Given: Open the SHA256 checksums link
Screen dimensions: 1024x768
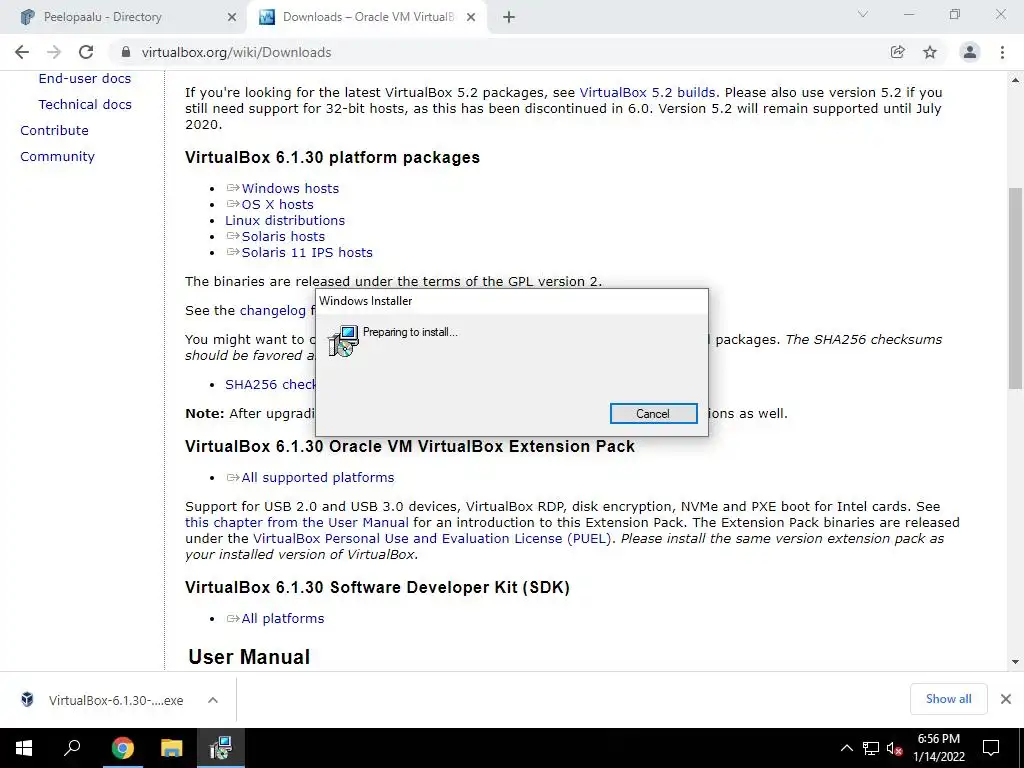Looking at the screenshot, I should [x=270, y=385].
